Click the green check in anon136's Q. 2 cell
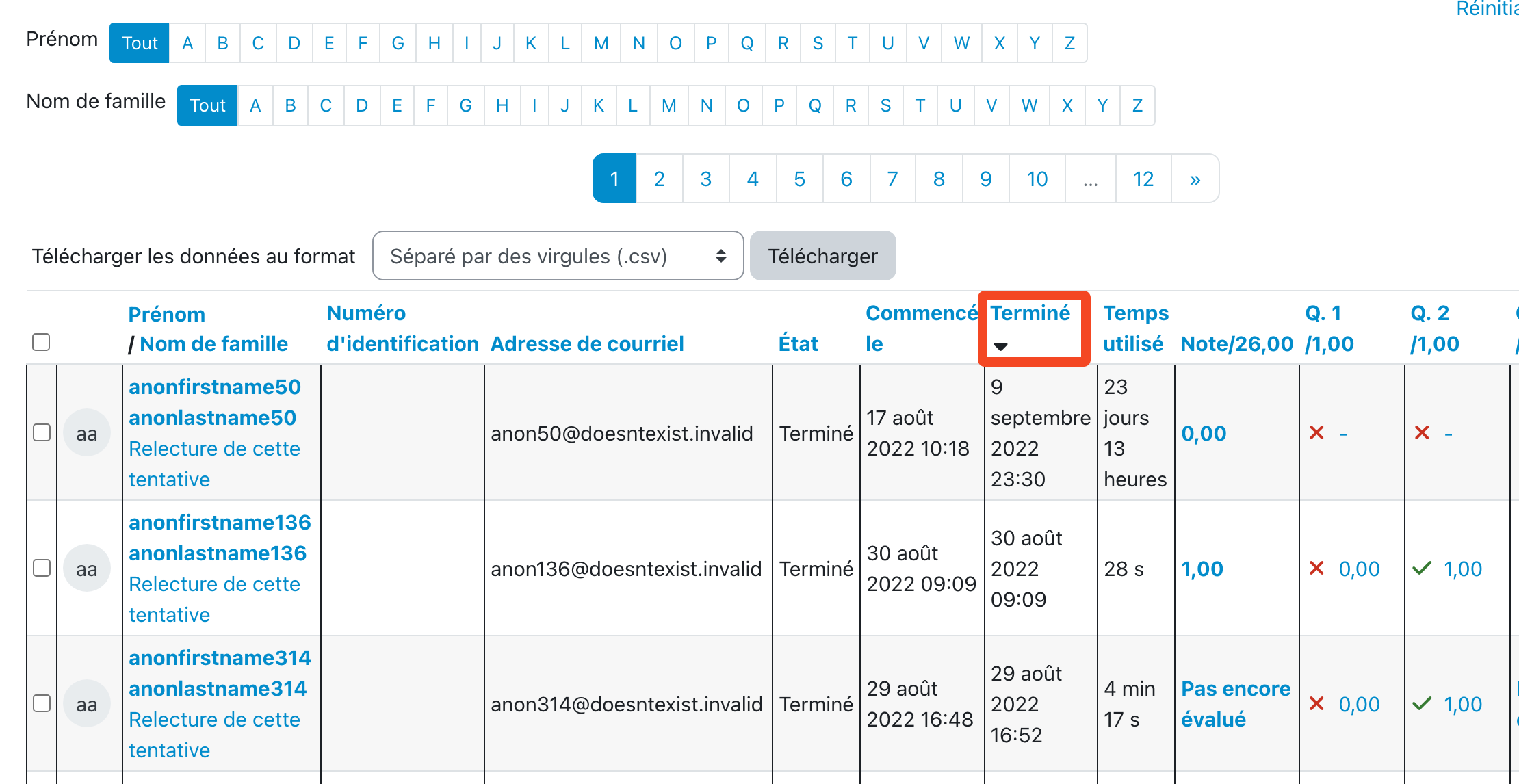Viewport: 1519px width, 784px height. tap(1422, 569)
